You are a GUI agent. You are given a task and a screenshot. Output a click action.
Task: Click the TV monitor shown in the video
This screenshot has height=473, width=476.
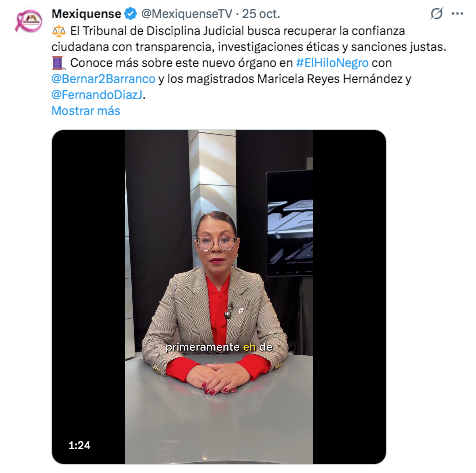click(x=290, y=223)
